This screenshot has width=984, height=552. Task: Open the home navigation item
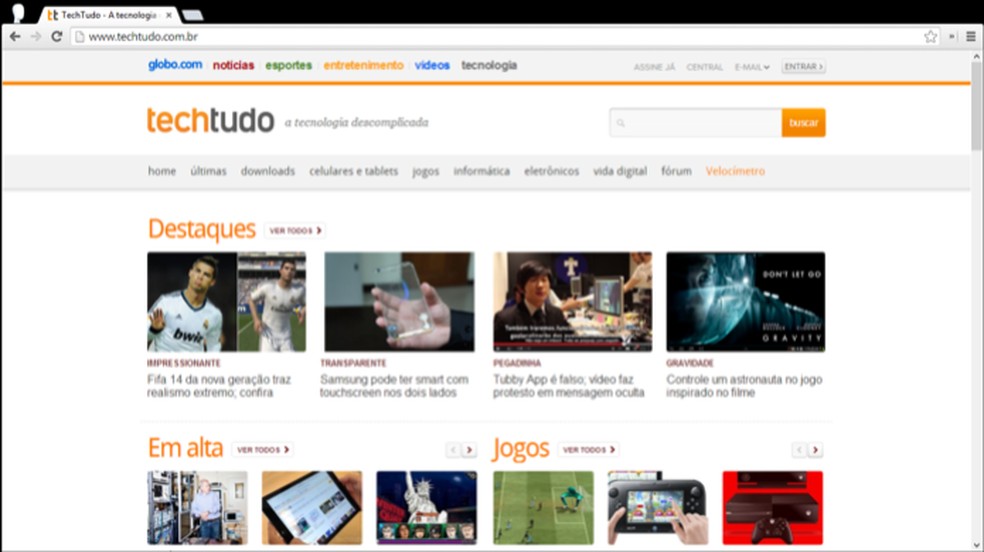162,171
